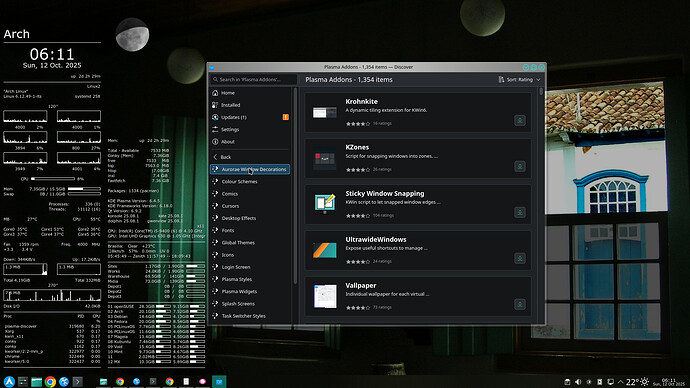Click the sidebar vertical scrollbar in Discover
Screen dimensions: 690x388
pyautogui.click(x=295, y=186)
